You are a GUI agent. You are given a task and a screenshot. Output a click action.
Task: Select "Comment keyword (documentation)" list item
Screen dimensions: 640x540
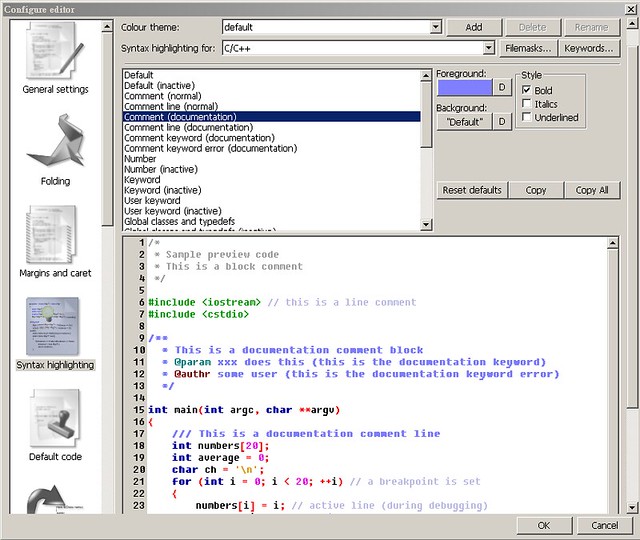click(271, 138)
